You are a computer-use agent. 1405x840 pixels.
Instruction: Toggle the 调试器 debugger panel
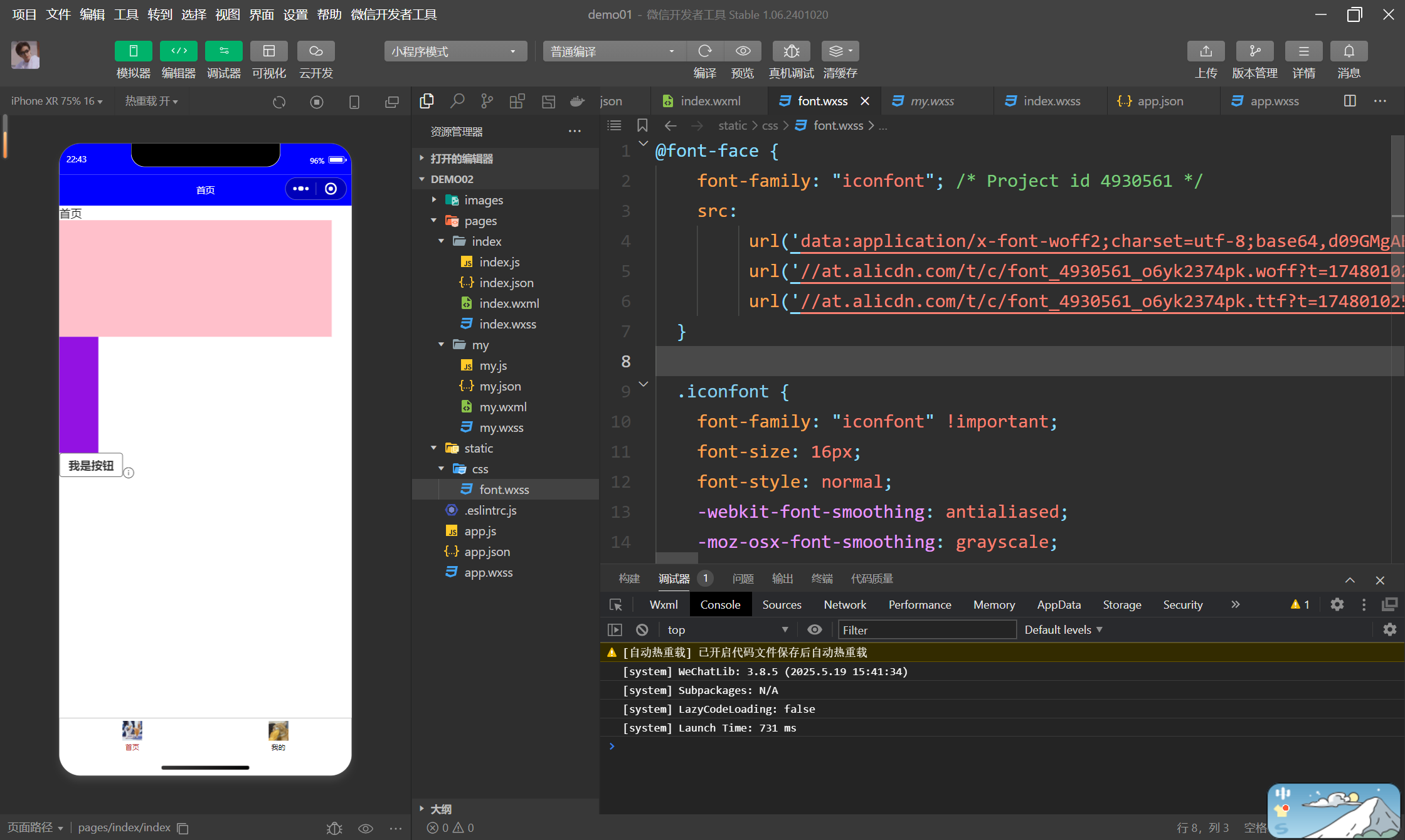pos(224,51)
